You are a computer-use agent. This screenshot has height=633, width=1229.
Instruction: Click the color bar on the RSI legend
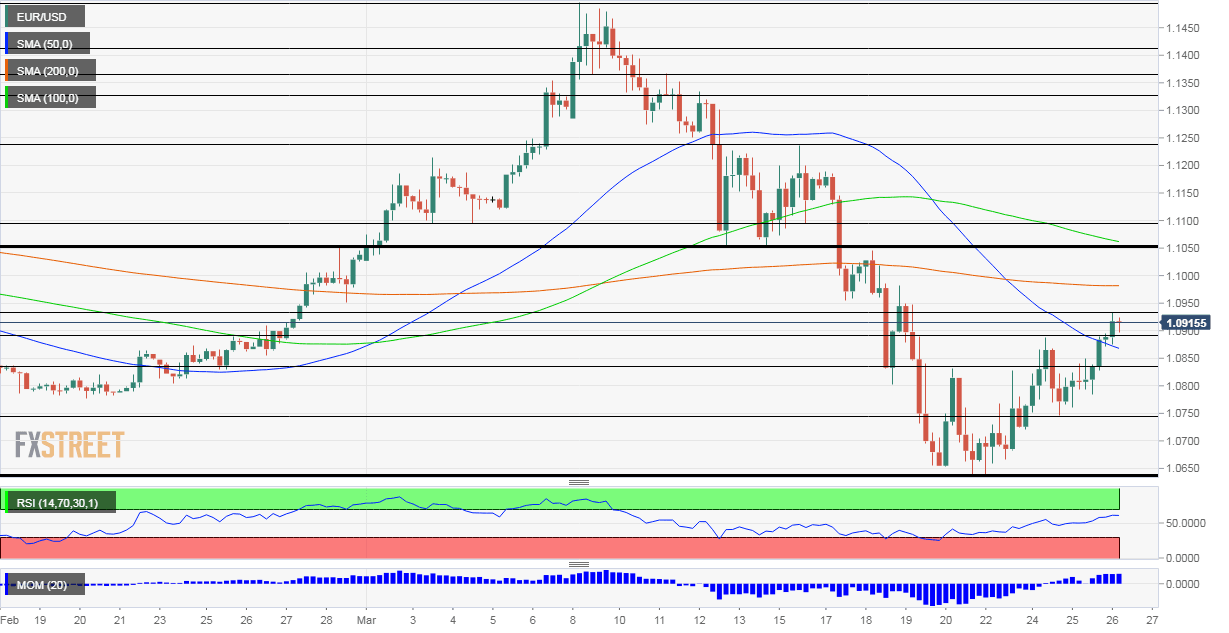7,501
